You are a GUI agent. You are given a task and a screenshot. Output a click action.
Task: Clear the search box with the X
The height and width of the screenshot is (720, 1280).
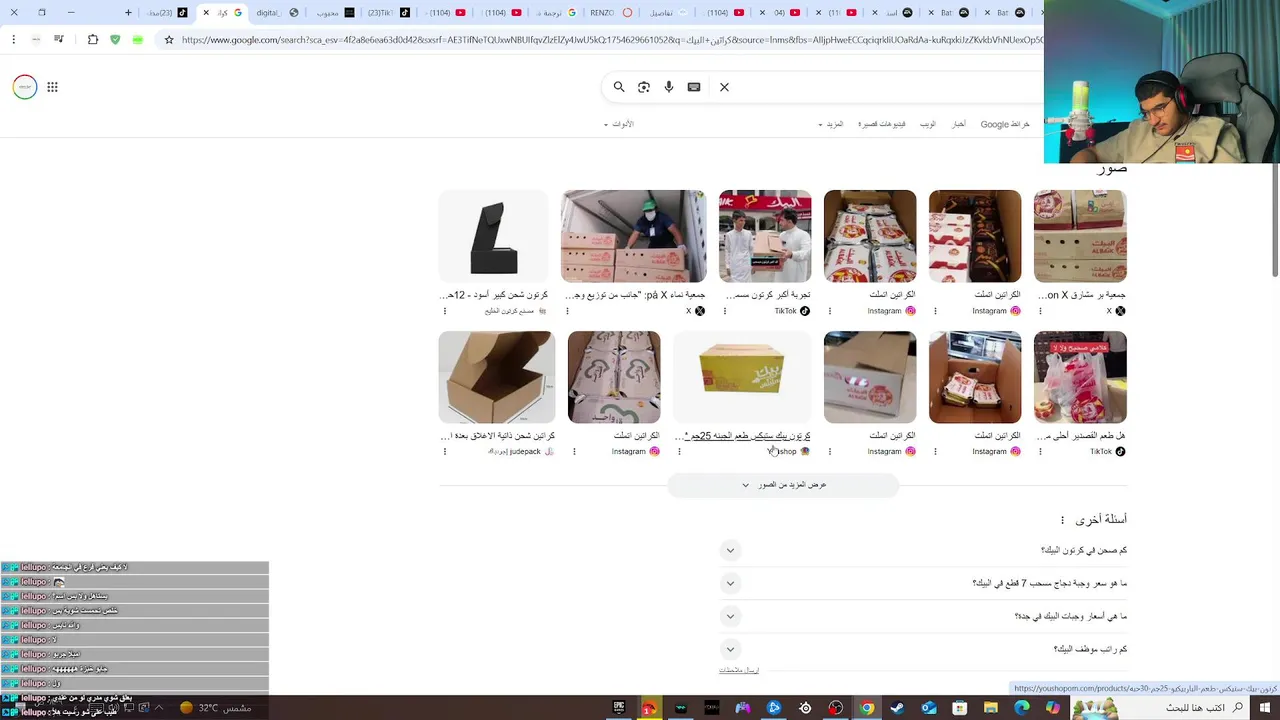click(724, 87)
